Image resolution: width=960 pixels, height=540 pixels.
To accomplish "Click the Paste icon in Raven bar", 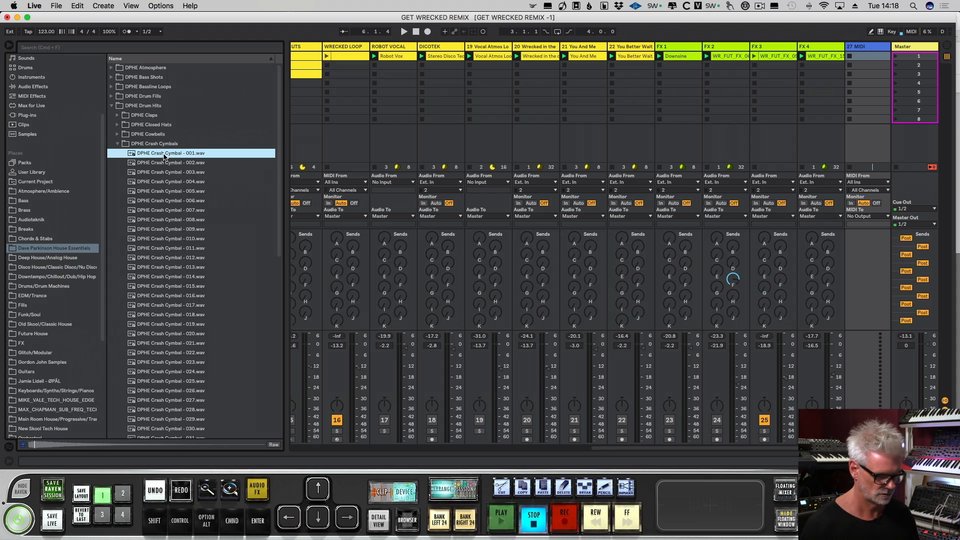I will [x=543, y=488].
